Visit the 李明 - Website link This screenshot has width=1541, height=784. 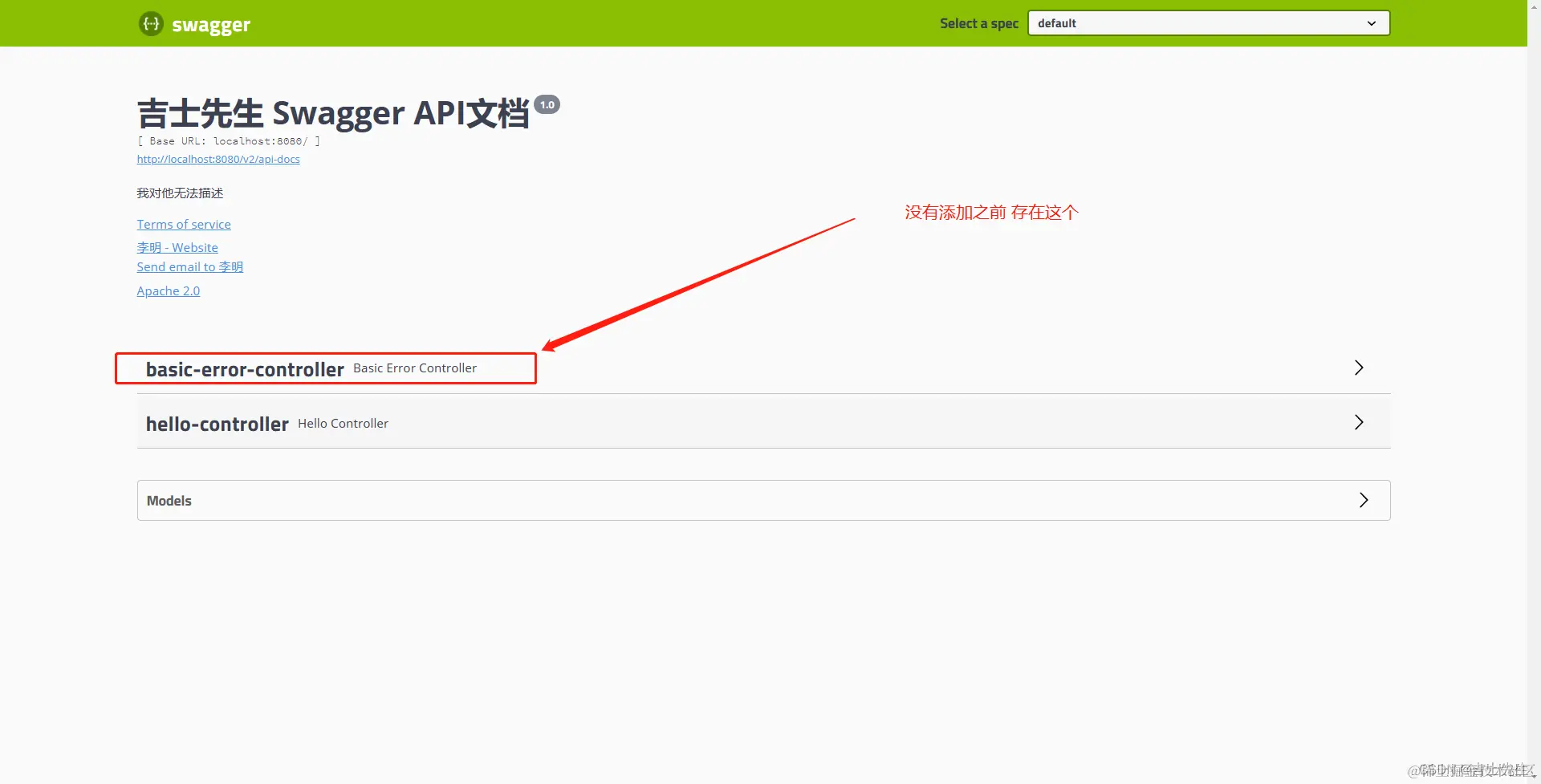click(x=177, y=247)
